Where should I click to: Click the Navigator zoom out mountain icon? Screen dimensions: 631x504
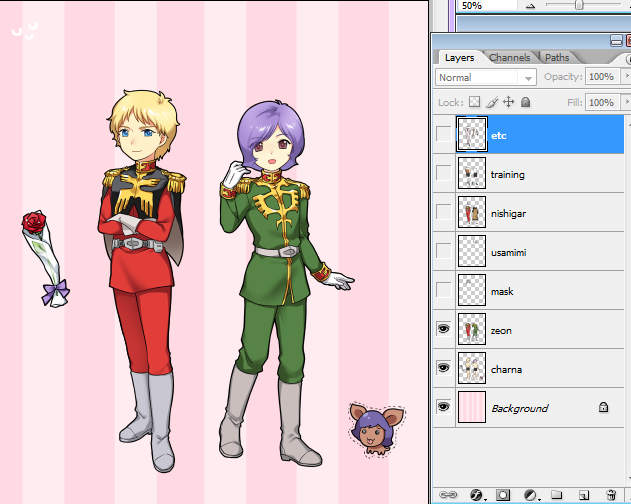coord(530,6)
